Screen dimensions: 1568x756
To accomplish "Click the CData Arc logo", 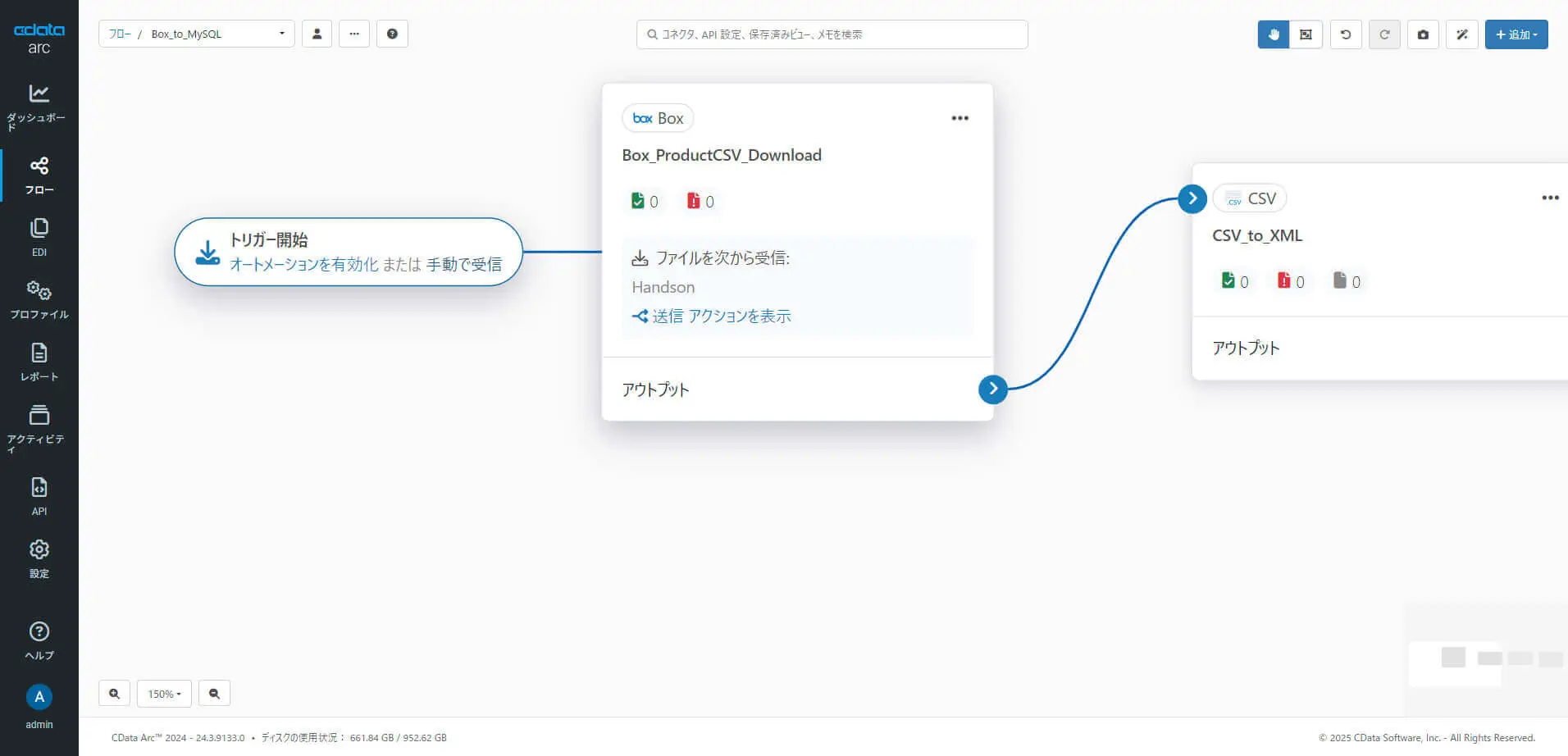I will point(39,39).
